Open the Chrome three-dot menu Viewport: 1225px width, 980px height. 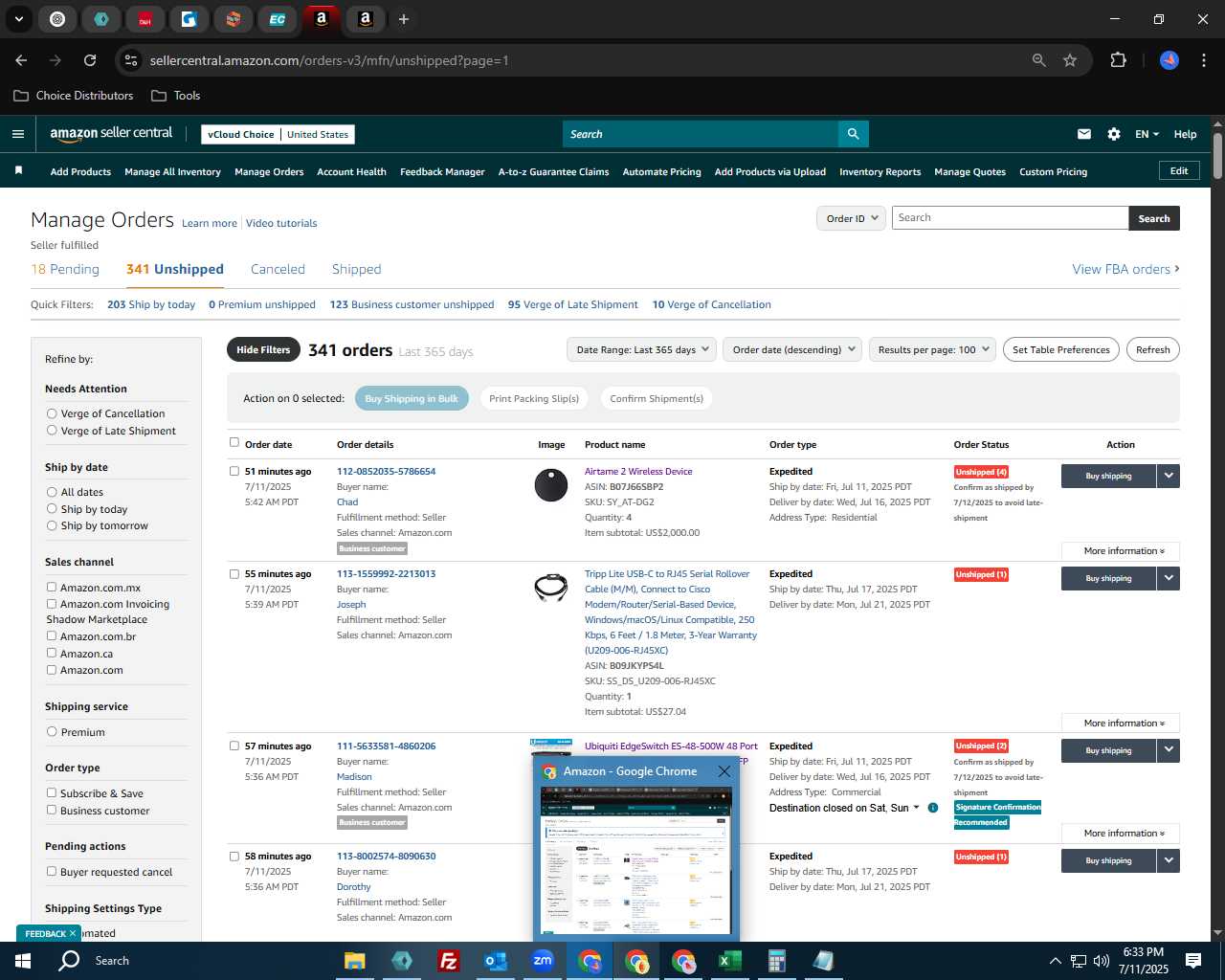point(1202,60)
